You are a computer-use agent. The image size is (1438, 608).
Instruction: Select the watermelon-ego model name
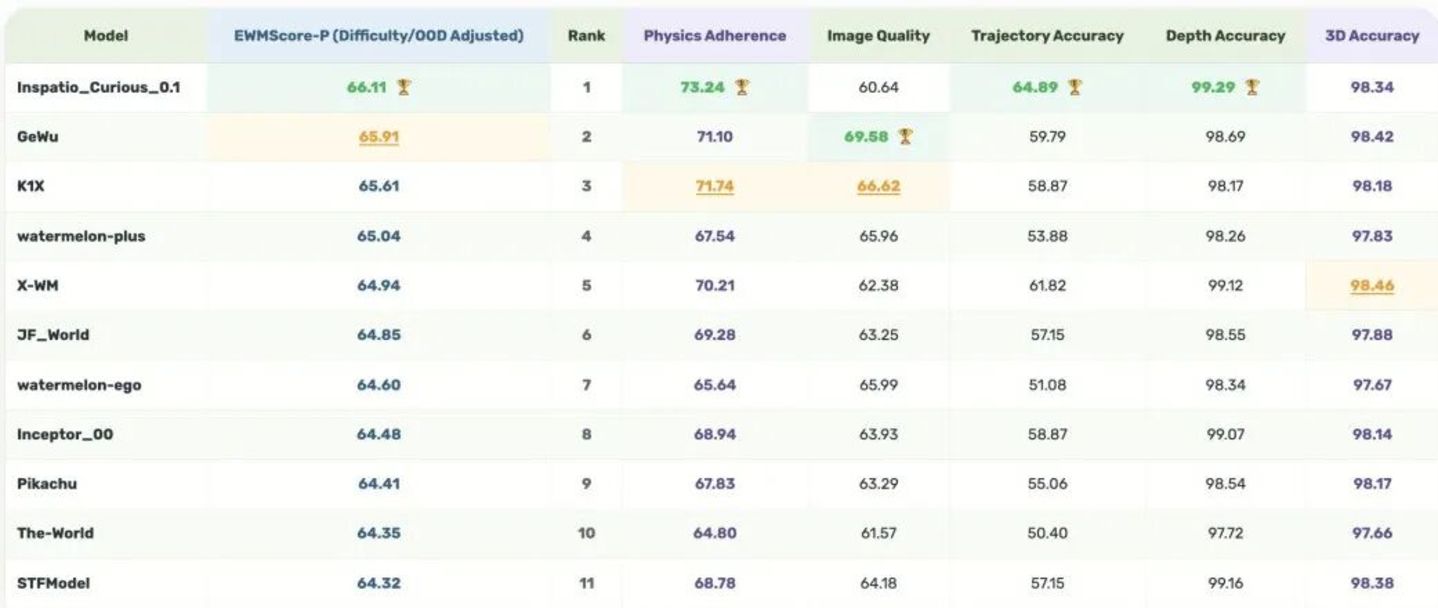coord(79,385)
